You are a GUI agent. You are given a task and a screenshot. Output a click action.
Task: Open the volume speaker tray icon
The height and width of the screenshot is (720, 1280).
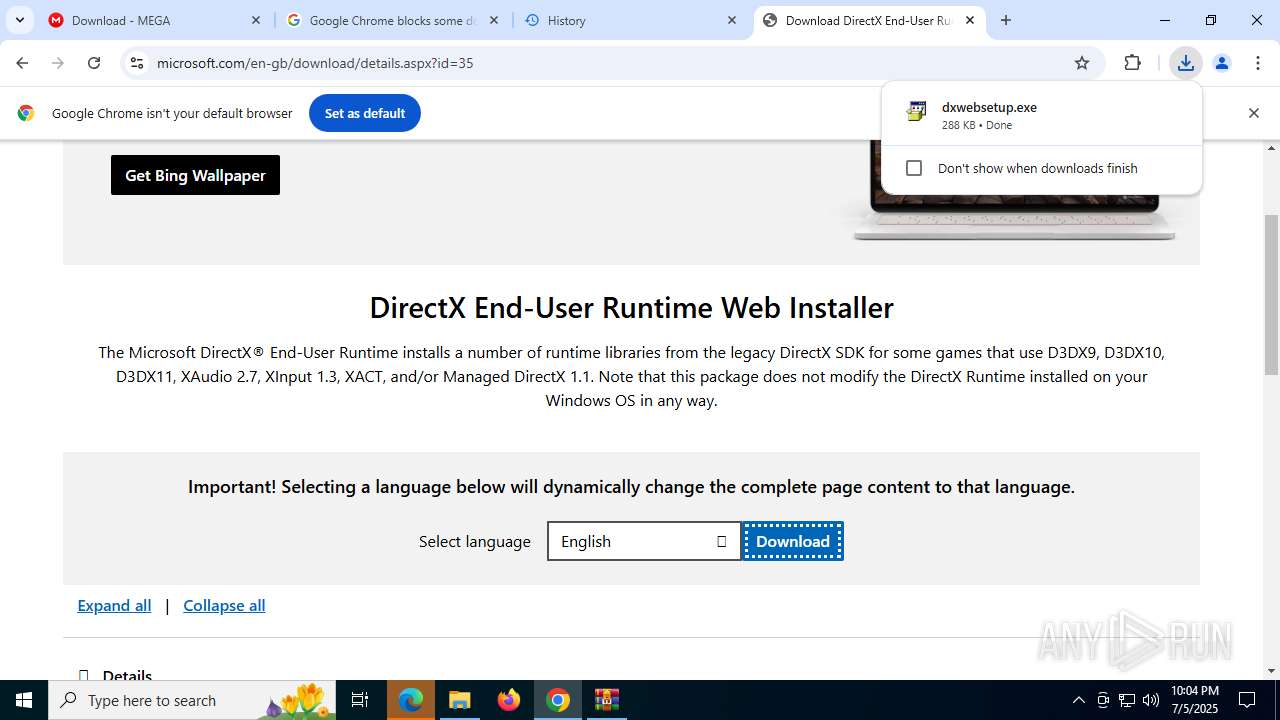(x=1151, y=700)
